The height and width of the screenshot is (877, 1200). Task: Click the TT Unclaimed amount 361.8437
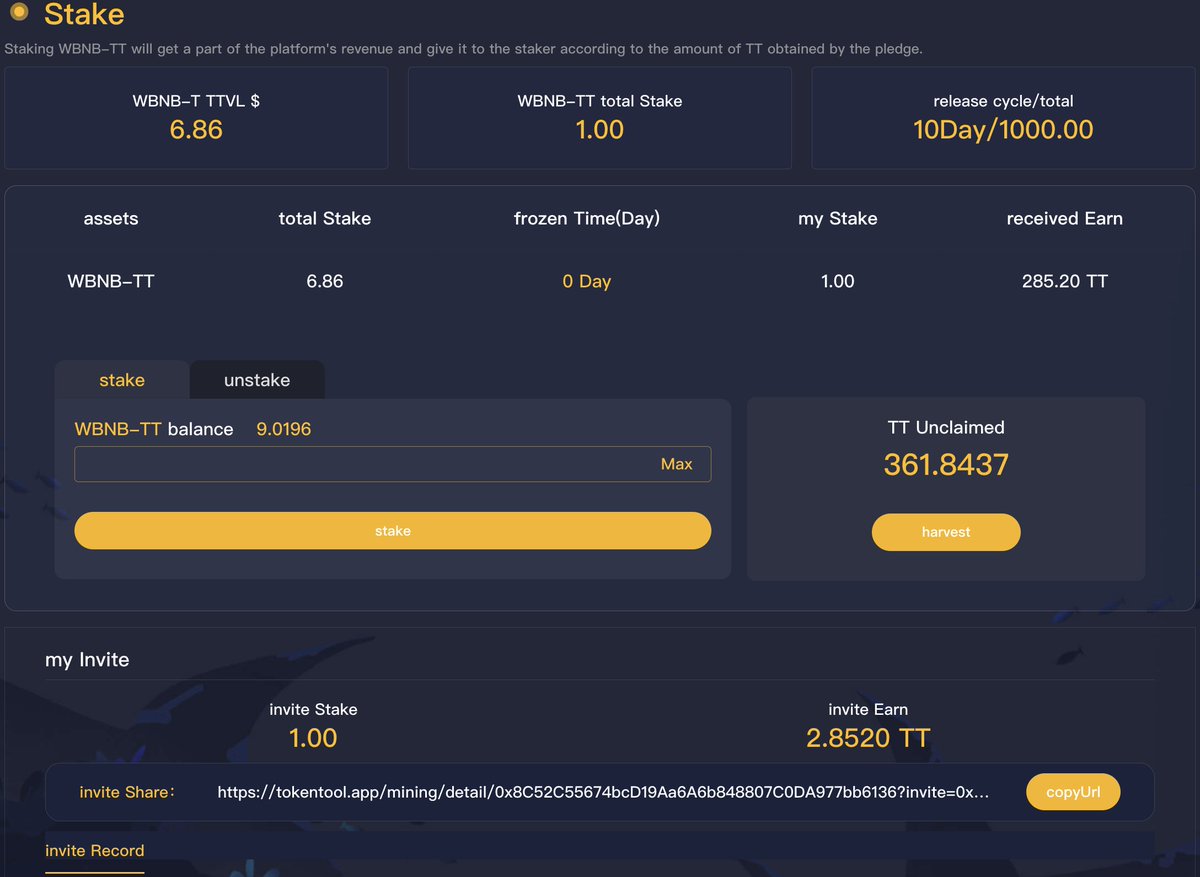click(x=946, y=465)
